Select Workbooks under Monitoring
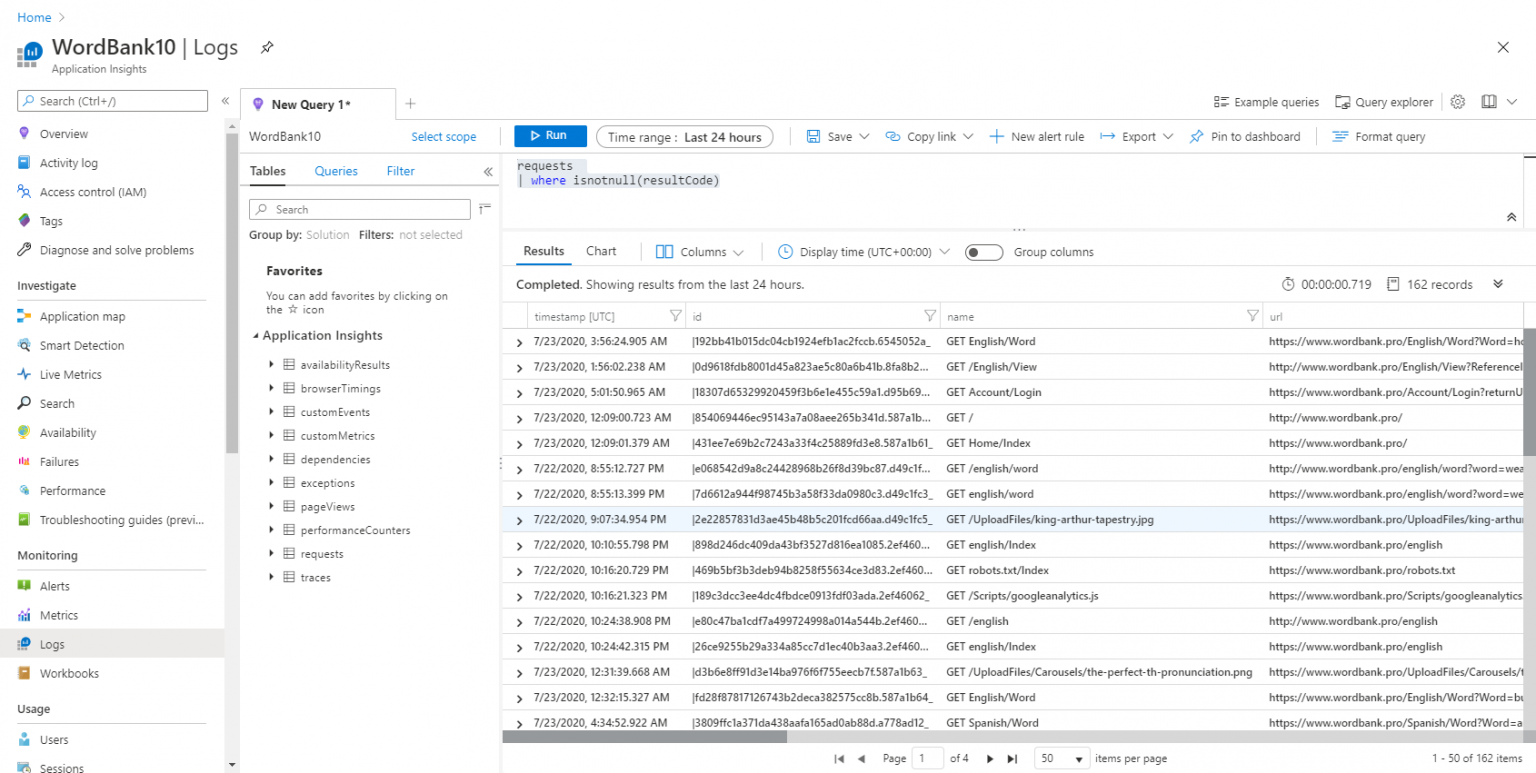 point(71,673)
